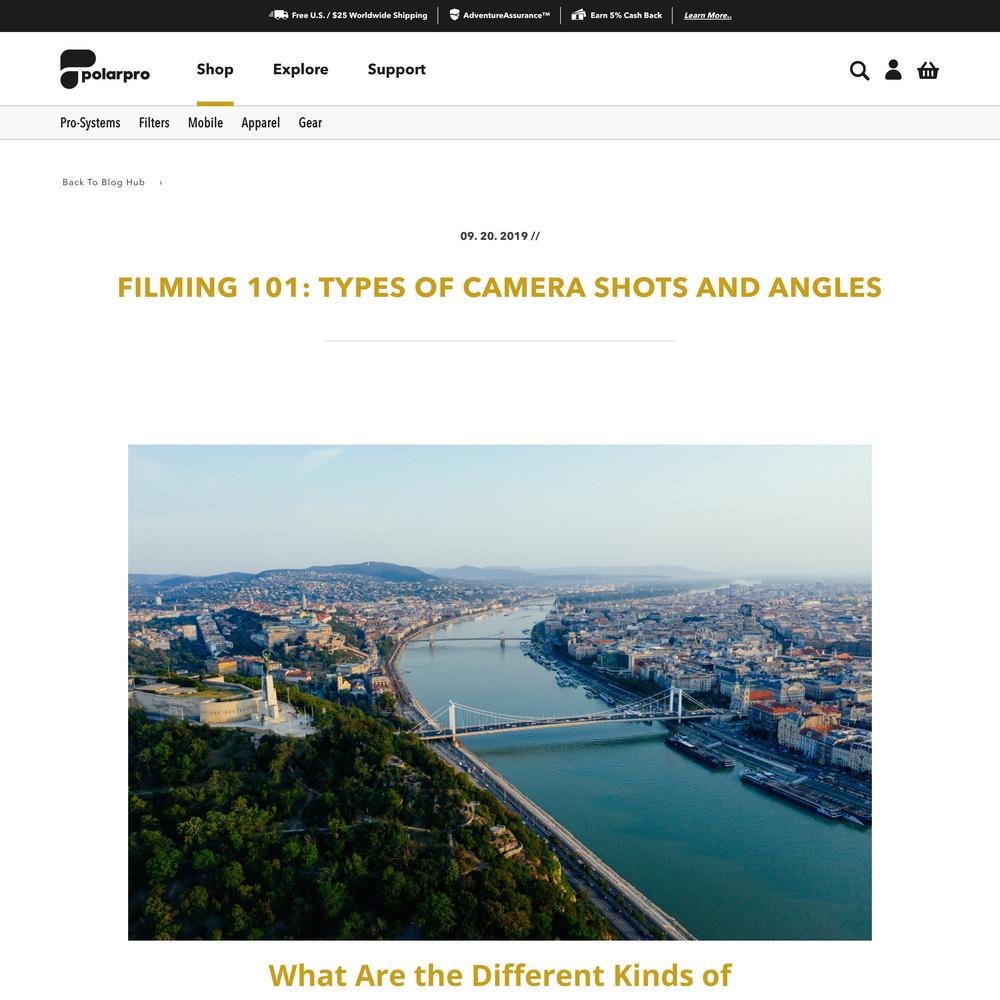This screenshot has width=1000, height=1000.
Task: Click the Budapest aerial river photo
Action: pos(499,692)
